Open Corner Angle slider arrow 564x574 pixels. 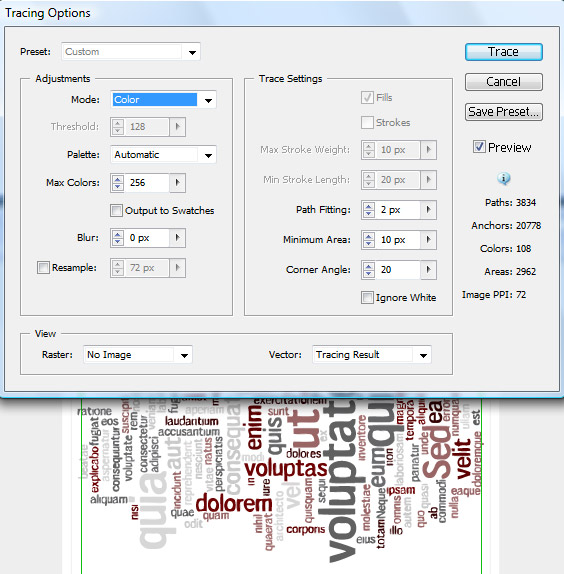428,270
